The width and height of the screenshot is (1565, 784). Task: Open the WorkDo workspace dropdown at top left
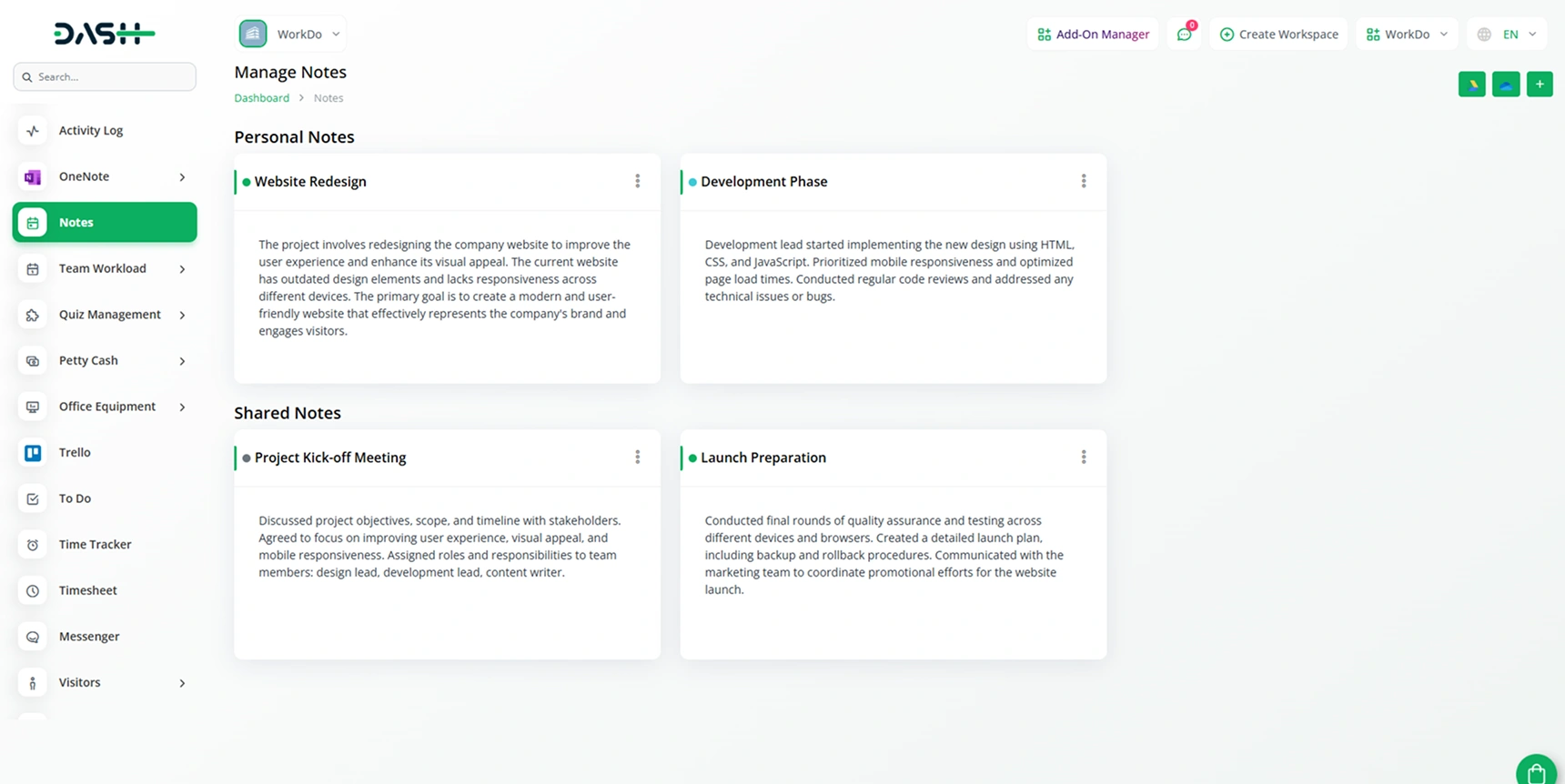(x=292, y=35)
